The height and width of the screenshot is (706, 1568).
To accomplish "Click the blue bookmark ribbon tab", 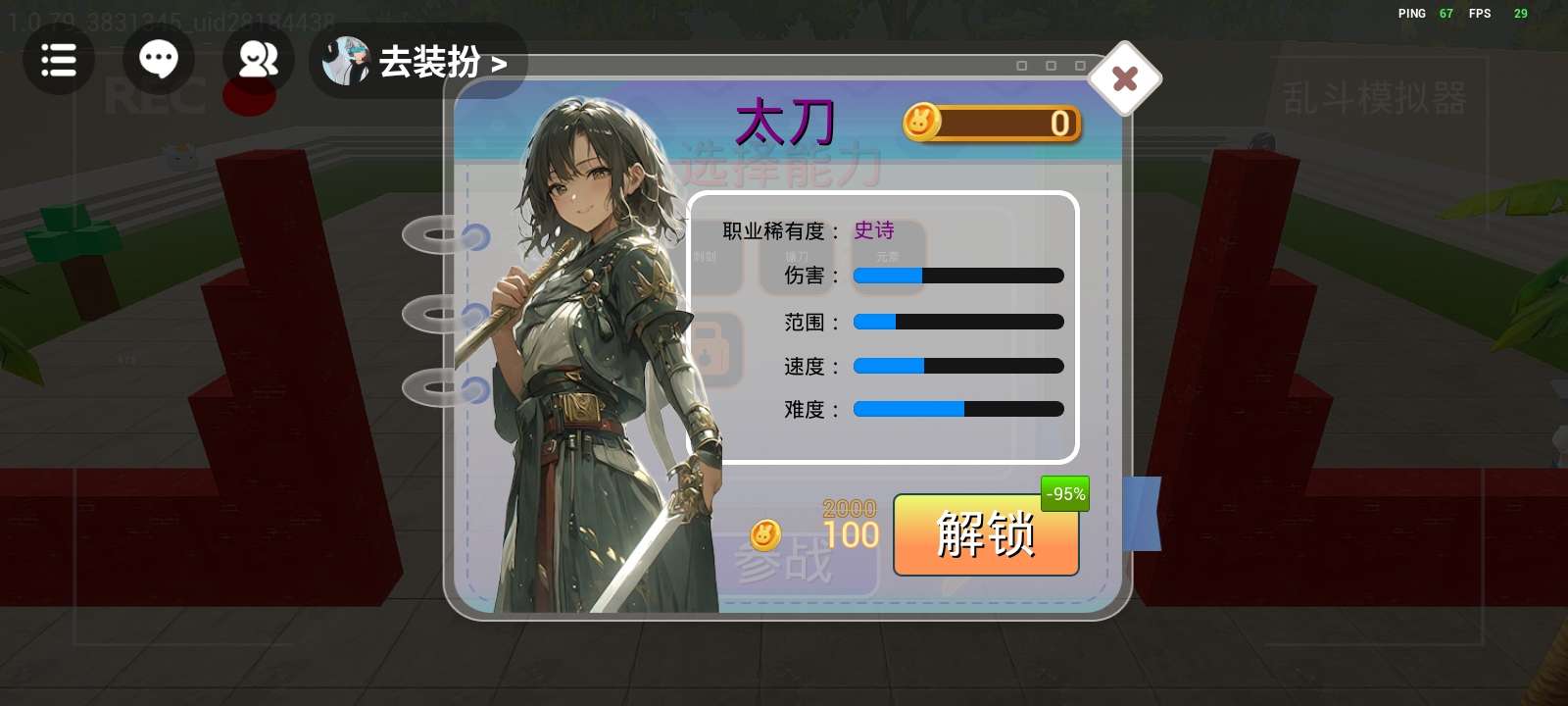I will (1142, 513).
